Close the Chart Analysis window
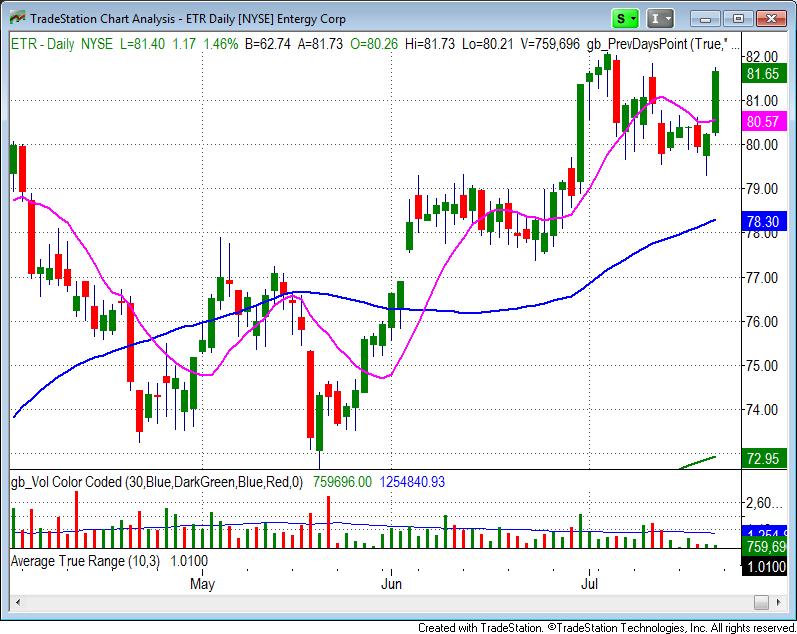 (771, 18)
